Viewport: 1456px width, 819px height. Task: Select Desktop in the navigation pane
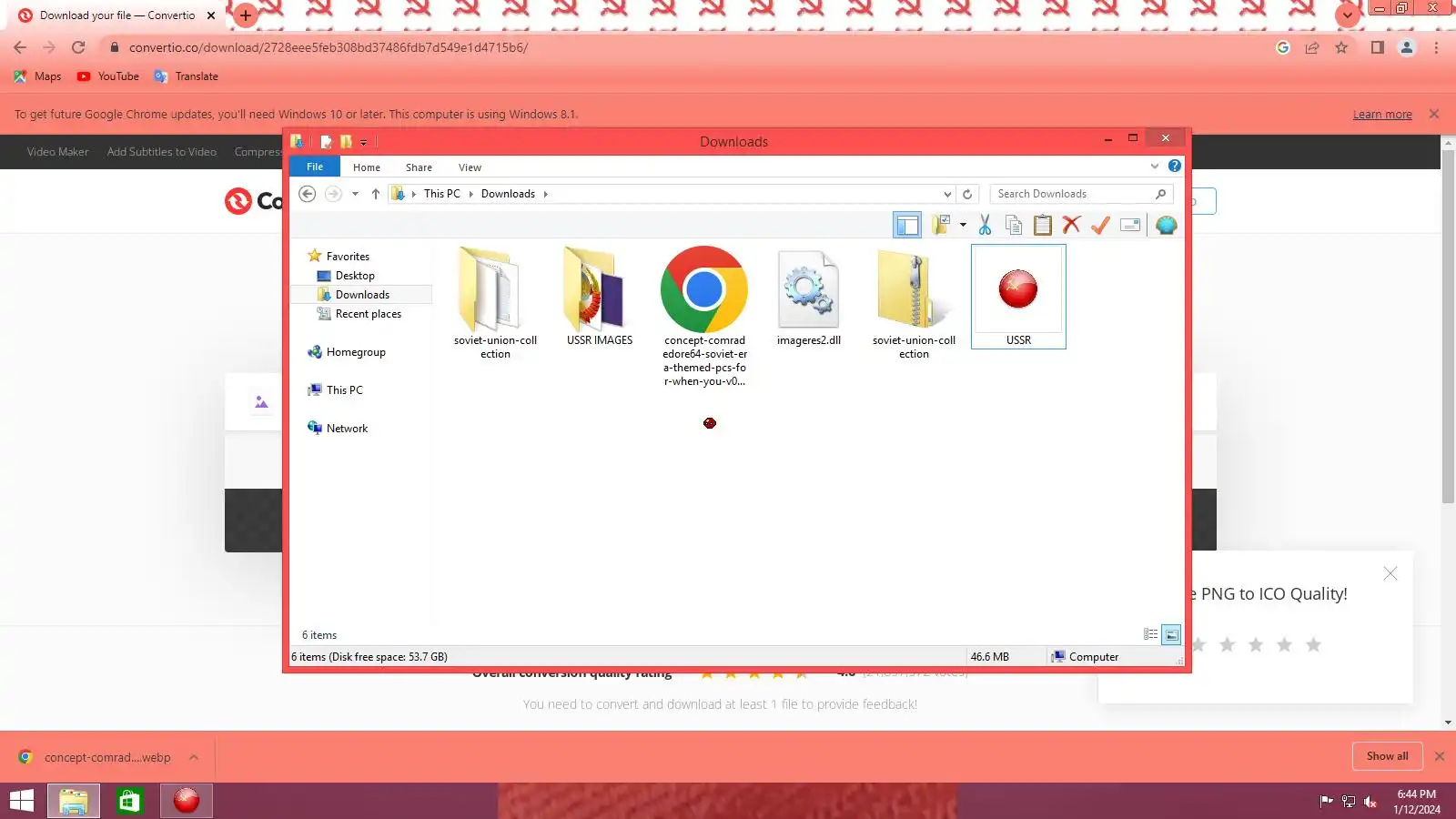tap(355, 276)
